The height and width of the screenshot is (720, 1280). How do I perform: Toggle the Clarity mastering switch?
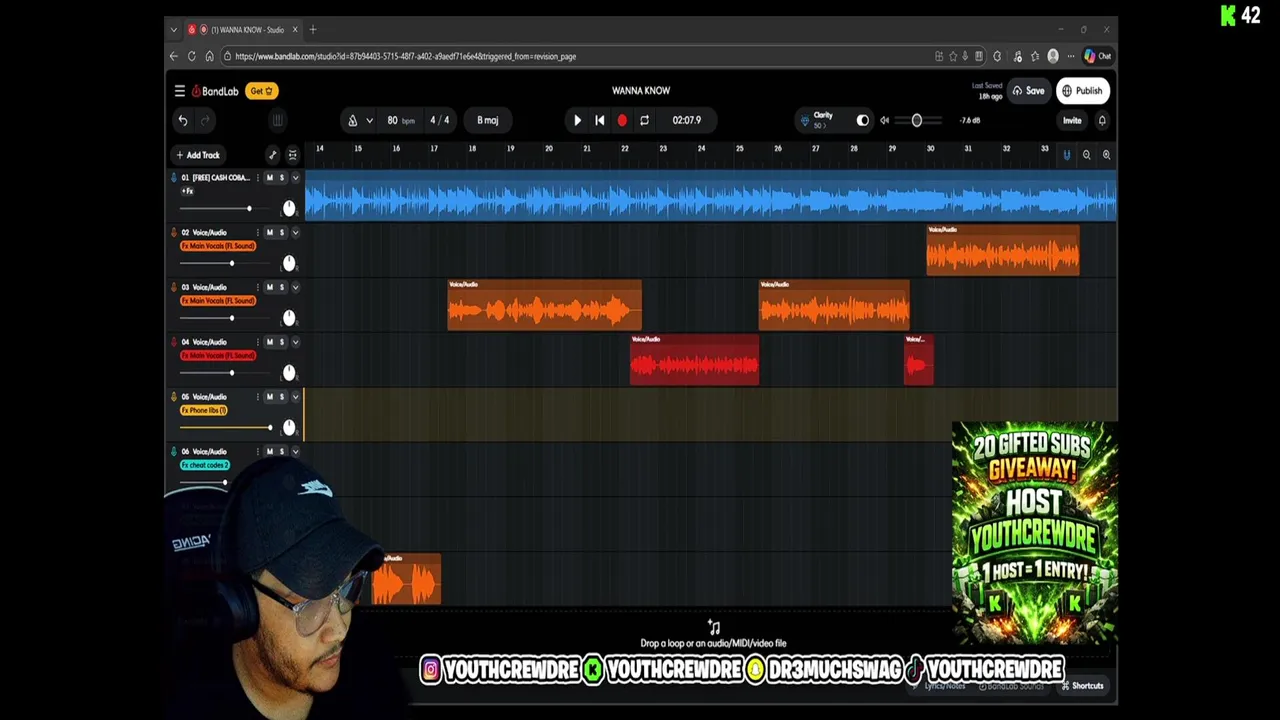coord(862,120)
